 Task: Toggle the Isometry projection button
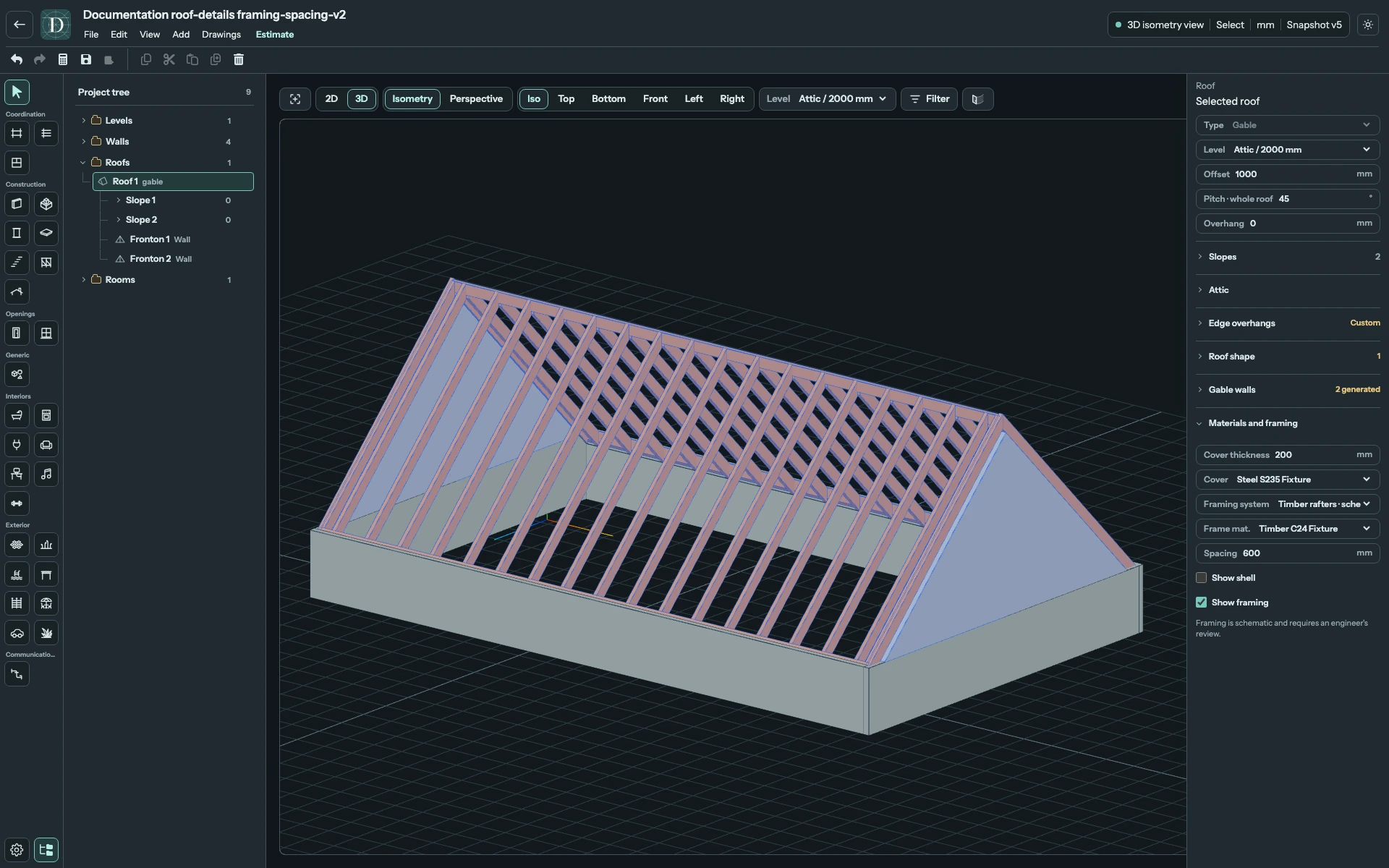[412, 99]
